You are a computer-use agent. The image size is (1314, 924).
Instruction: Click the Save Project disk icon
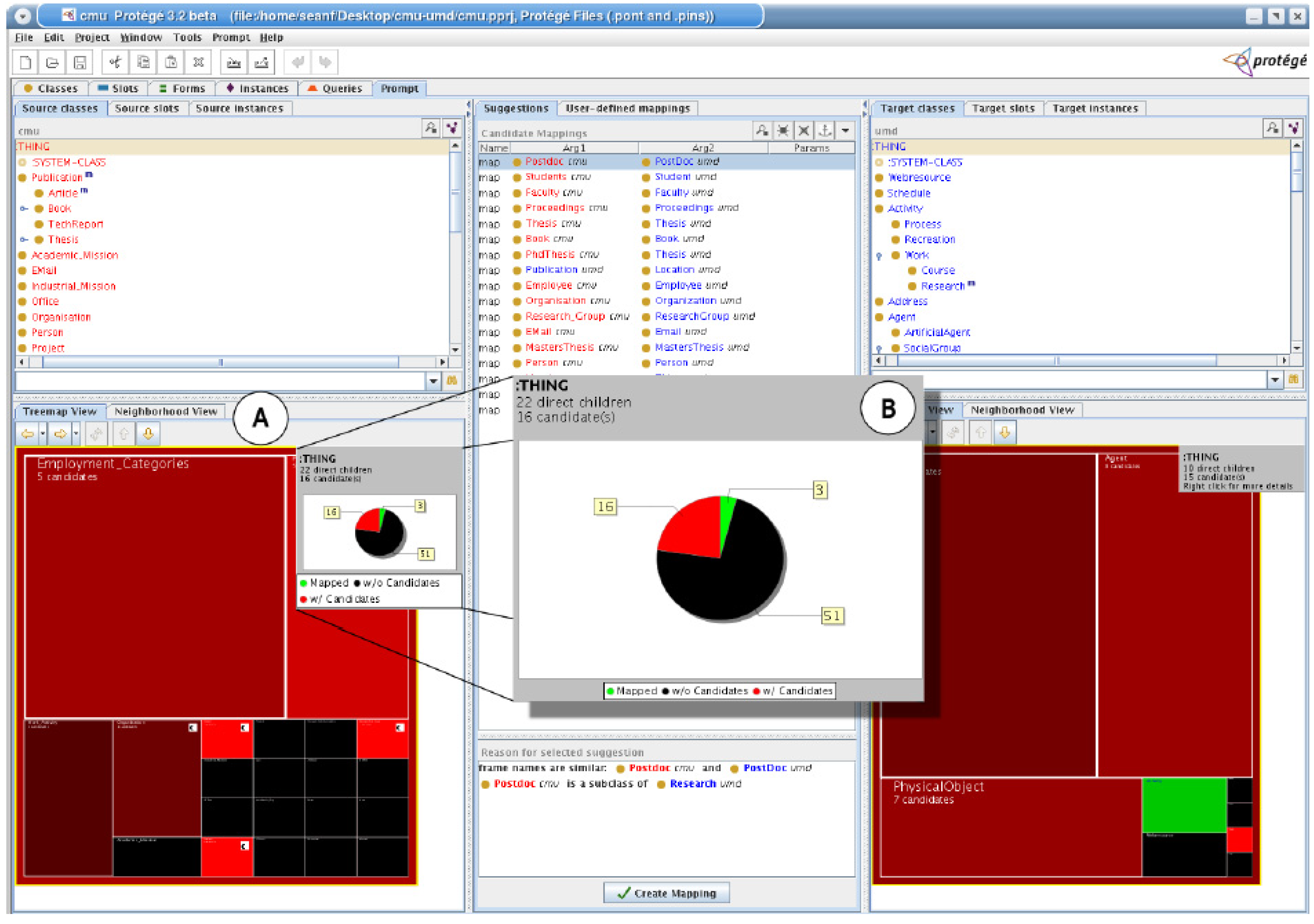pyautogui.click(x=79, y=62)
